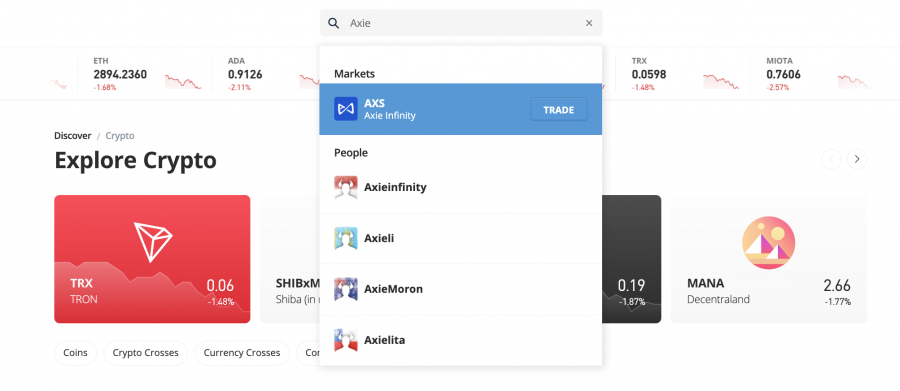Select the Coins filter chip
Screen dimensions: 900x391
(x=76, y=353)
